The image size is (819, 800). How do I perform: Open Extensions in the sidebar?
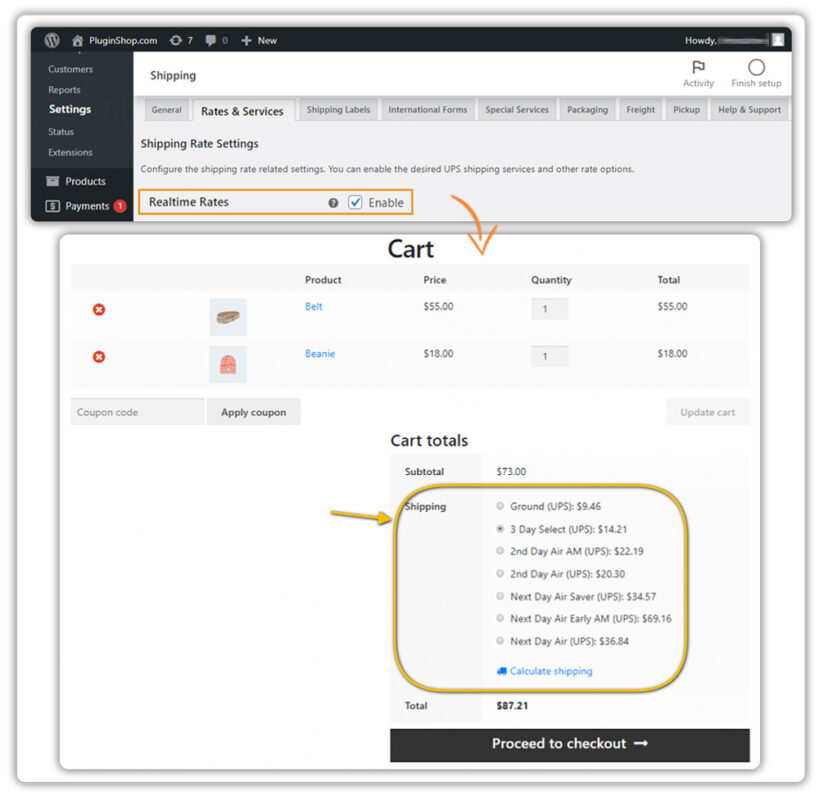[x=70, y=152]
